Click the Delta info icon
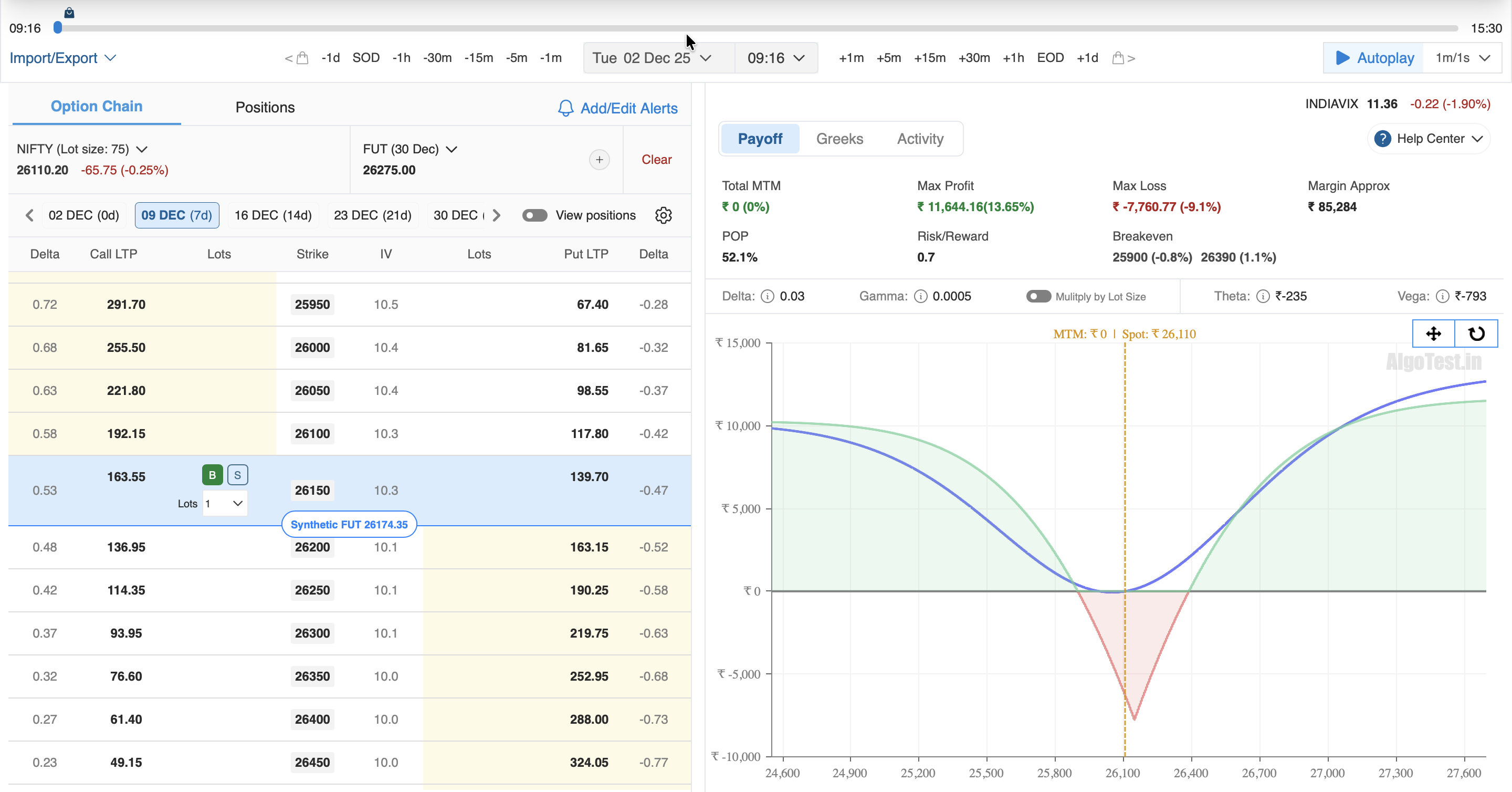Screen dimensions: 1512x792 (x=767, y=297)
